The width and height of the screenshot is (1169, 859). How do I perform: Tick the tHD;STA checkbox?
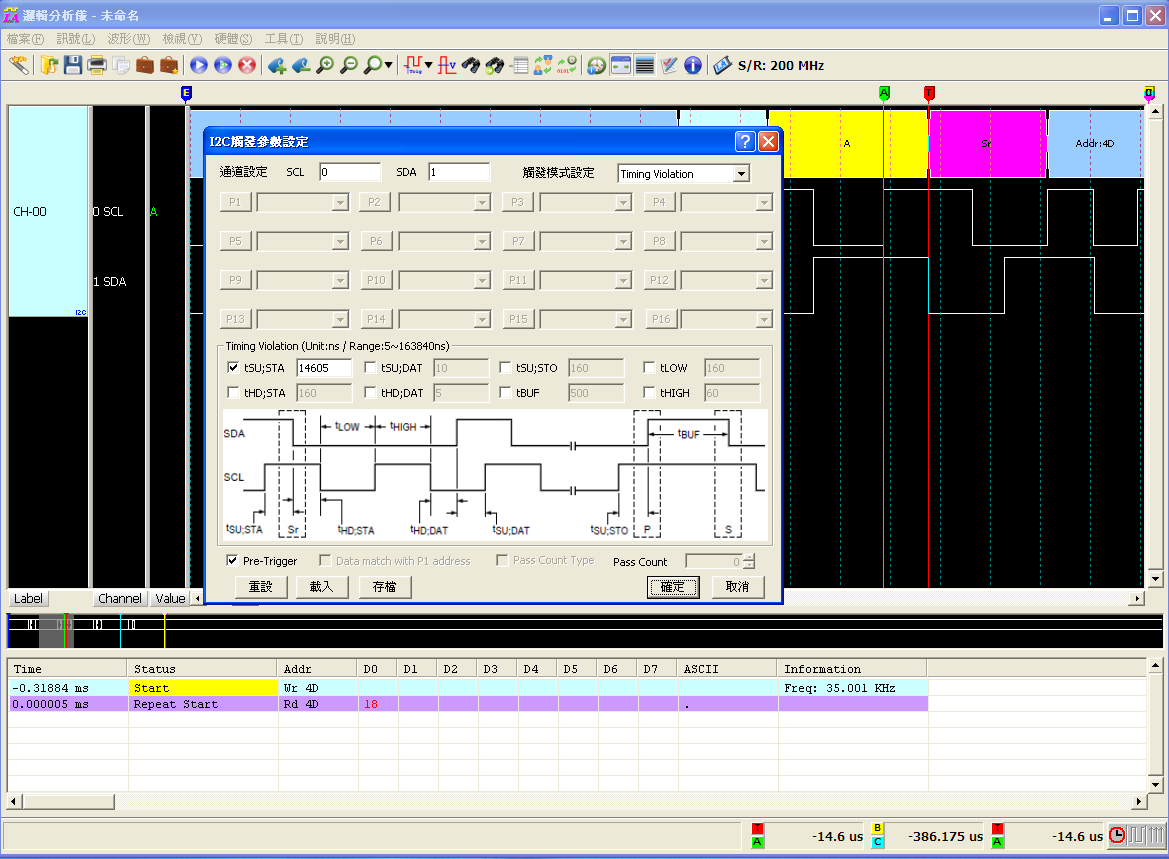pyautogui.click(x=233, y=392)
